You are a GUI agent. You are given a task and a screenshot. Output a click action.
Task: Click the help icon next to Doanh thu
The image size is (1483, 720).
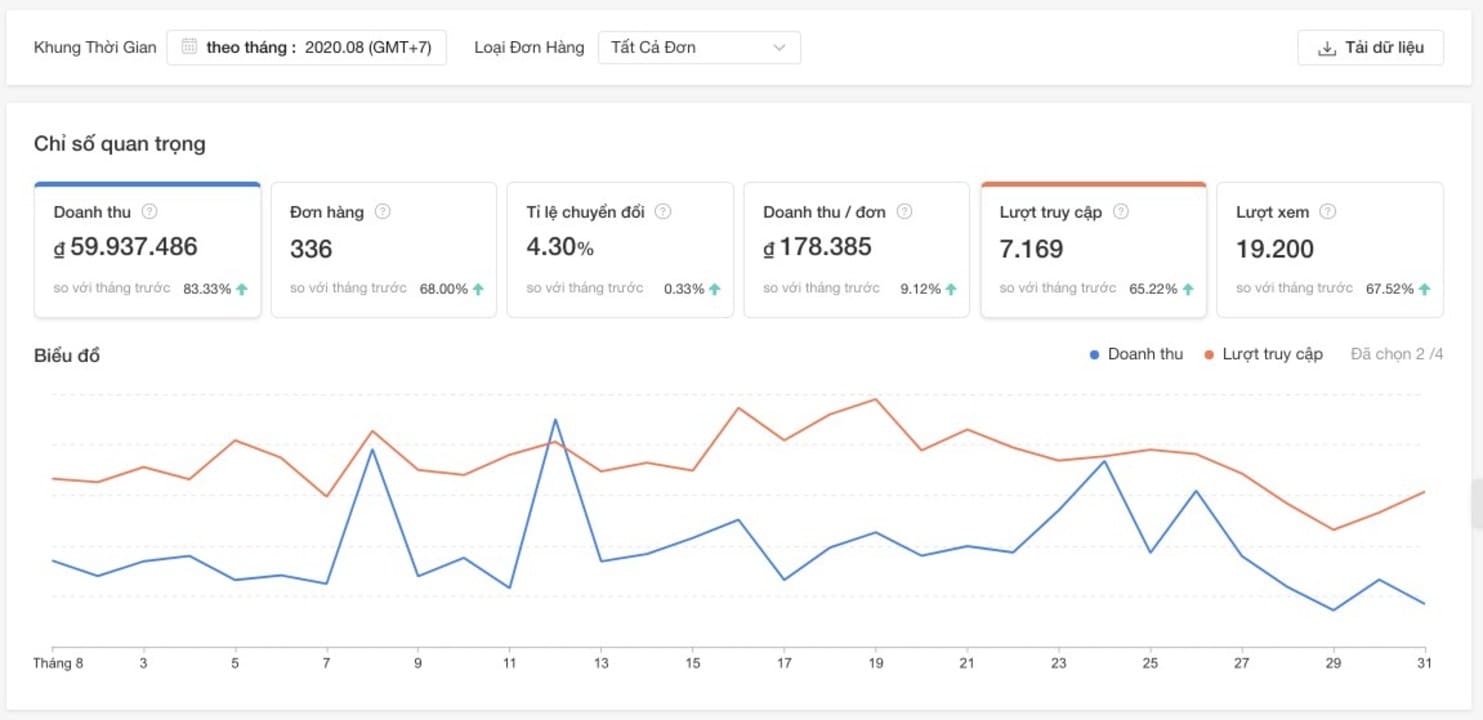(150, 212)
